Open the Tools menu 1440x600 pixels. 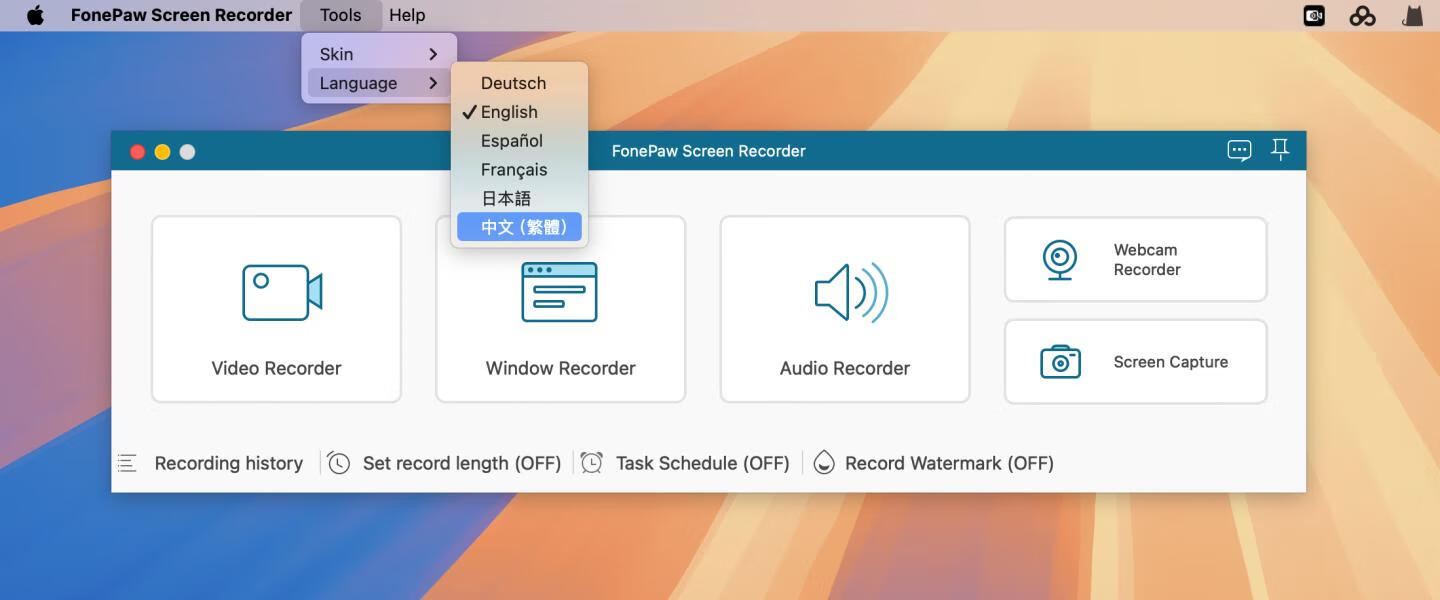click(339, 15)
